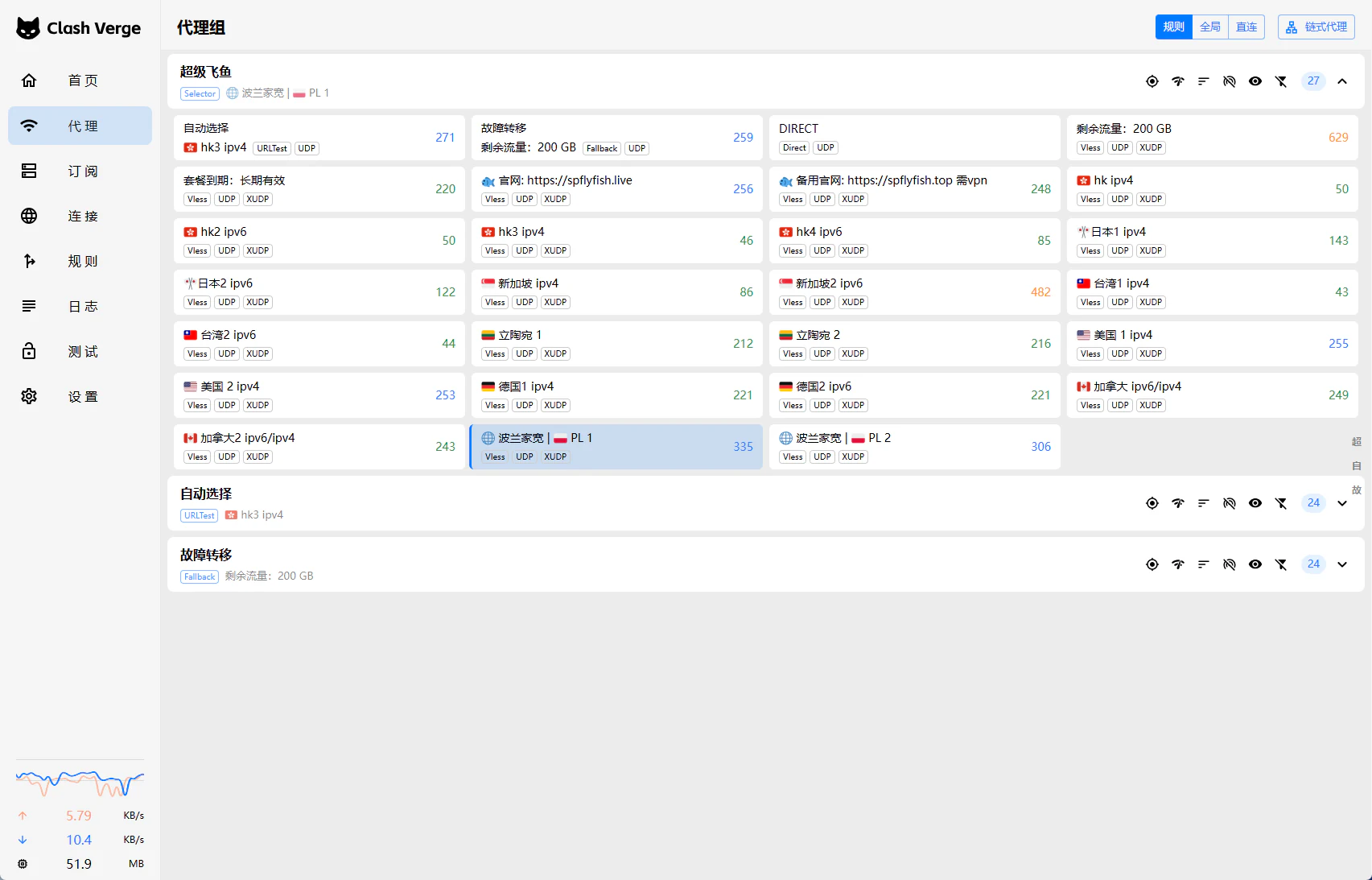Click the locate icon in 故障转移 group

[x=1152, y=564]
